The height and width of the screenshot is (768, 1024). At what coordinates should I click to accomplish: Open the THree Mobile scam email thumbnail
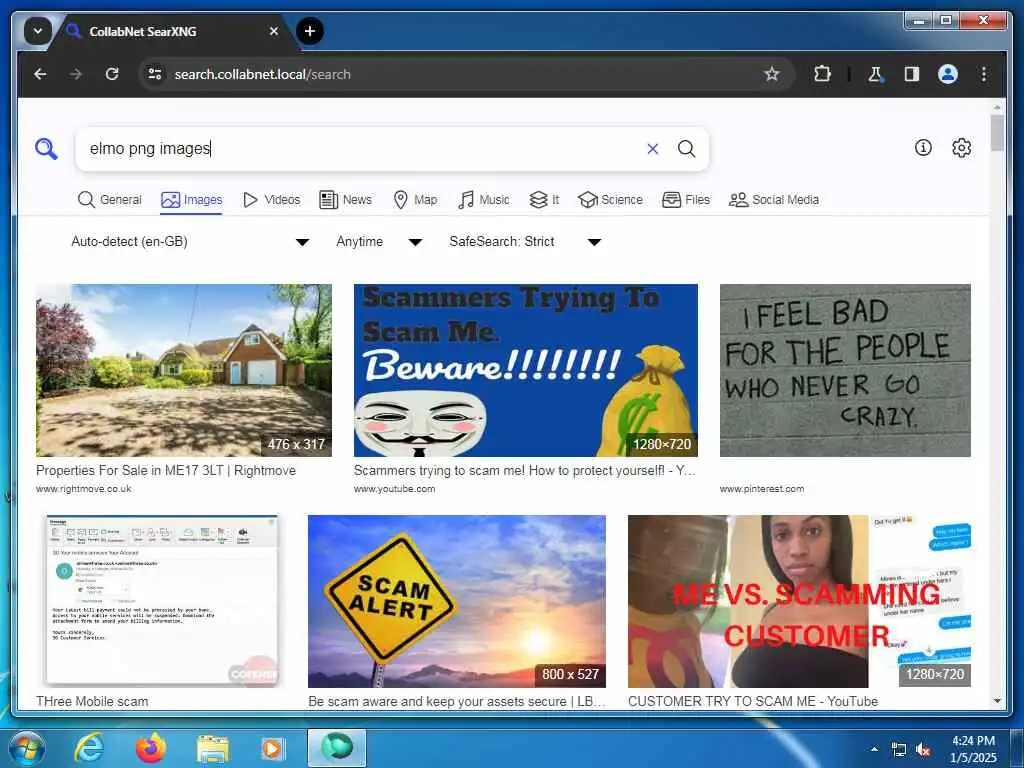tap(162, 601)
